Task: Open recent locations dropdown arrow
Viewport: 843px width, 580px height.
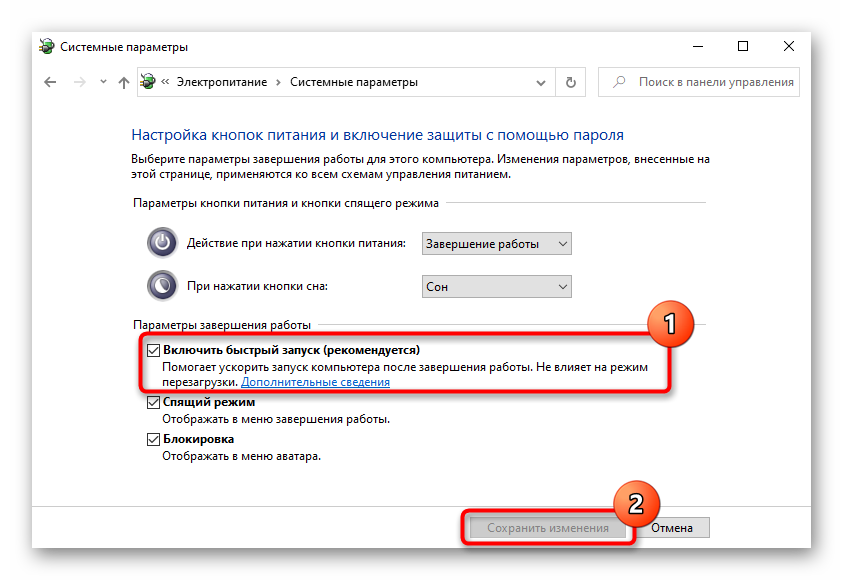Action: [103, 82]
